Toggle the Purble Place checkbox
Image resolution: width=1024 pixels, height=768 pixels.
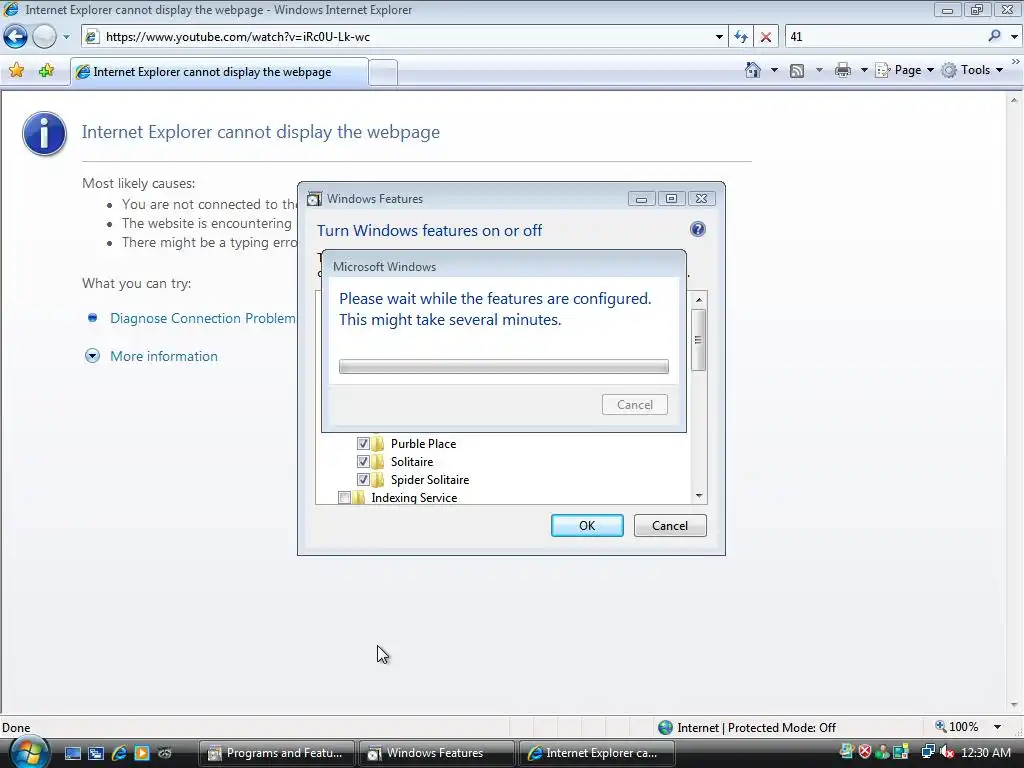[363, 443]
